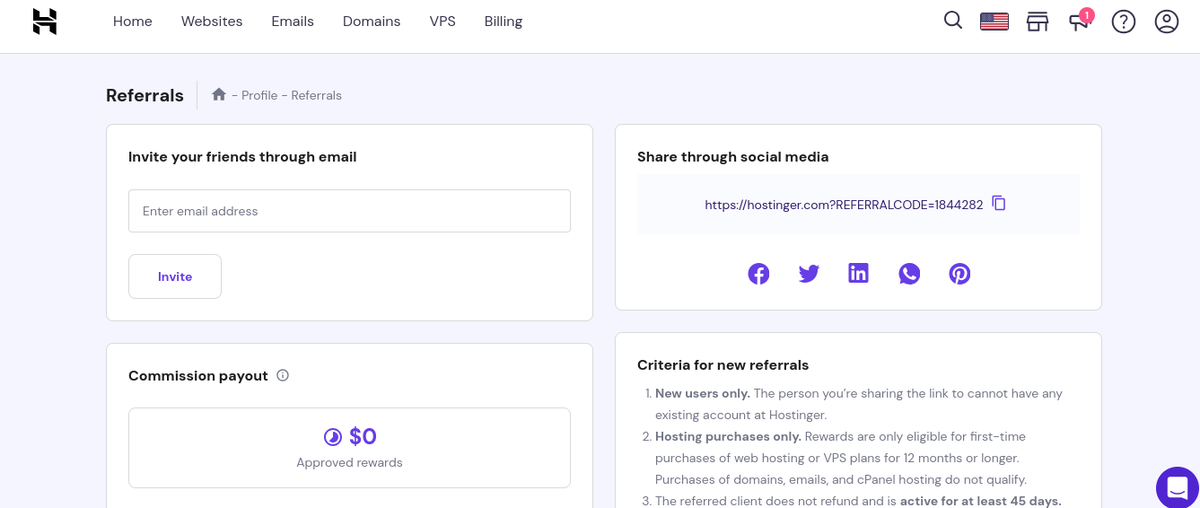
Task: Share referral via WhatsApp
Action: pos(909,274)
